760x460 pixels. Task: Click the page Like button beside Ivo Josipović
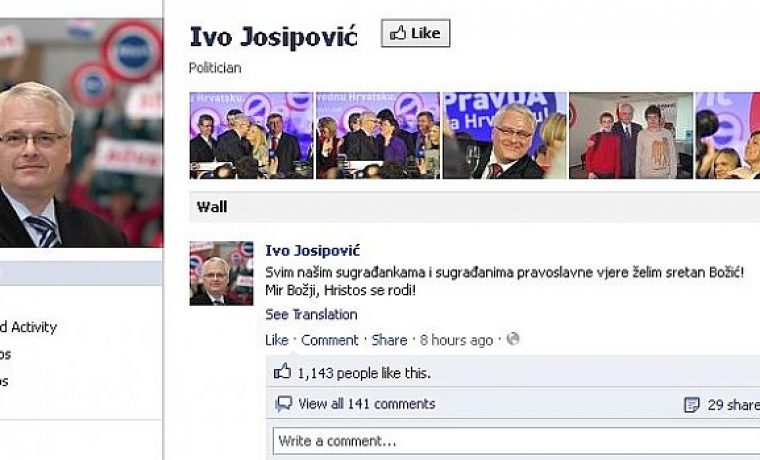[x=415, y=33]
